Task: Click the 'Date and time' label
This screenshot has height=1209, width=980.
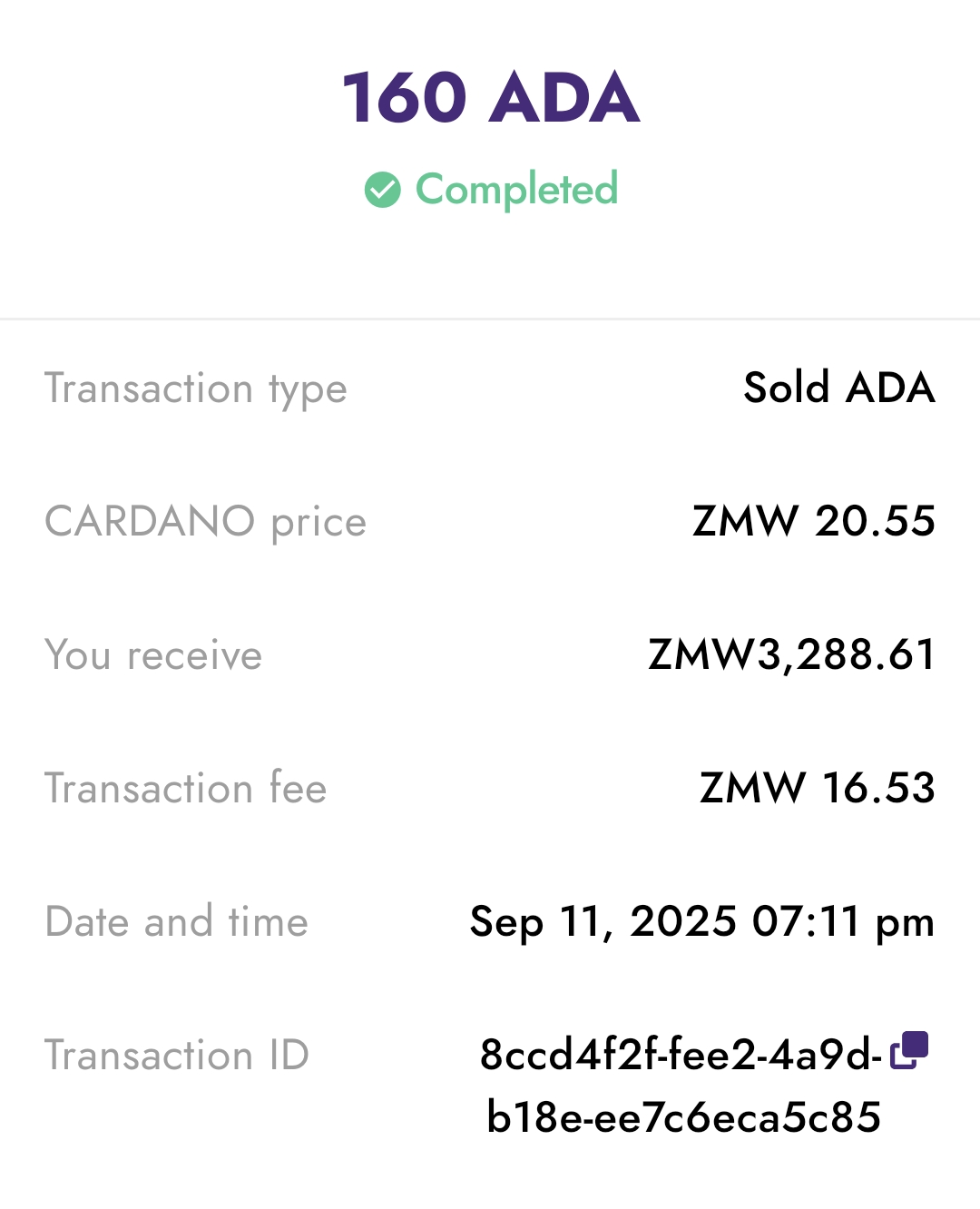Action: coord(177,921)
